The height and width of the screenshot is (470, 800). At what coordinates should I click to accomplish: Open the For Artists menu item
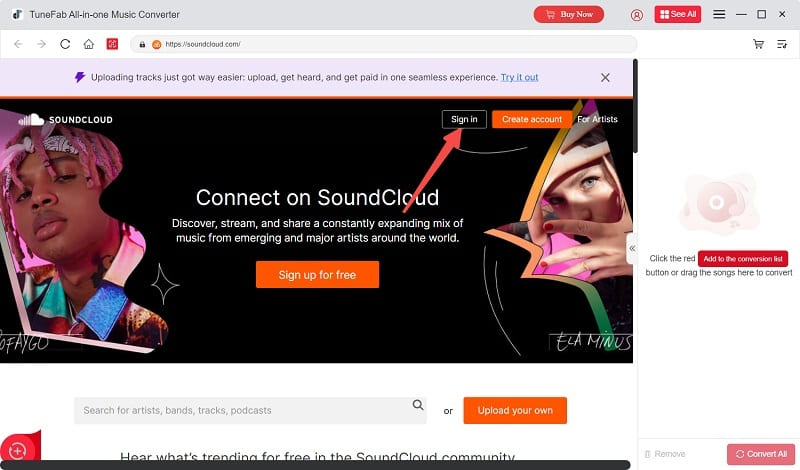point(597,119)
